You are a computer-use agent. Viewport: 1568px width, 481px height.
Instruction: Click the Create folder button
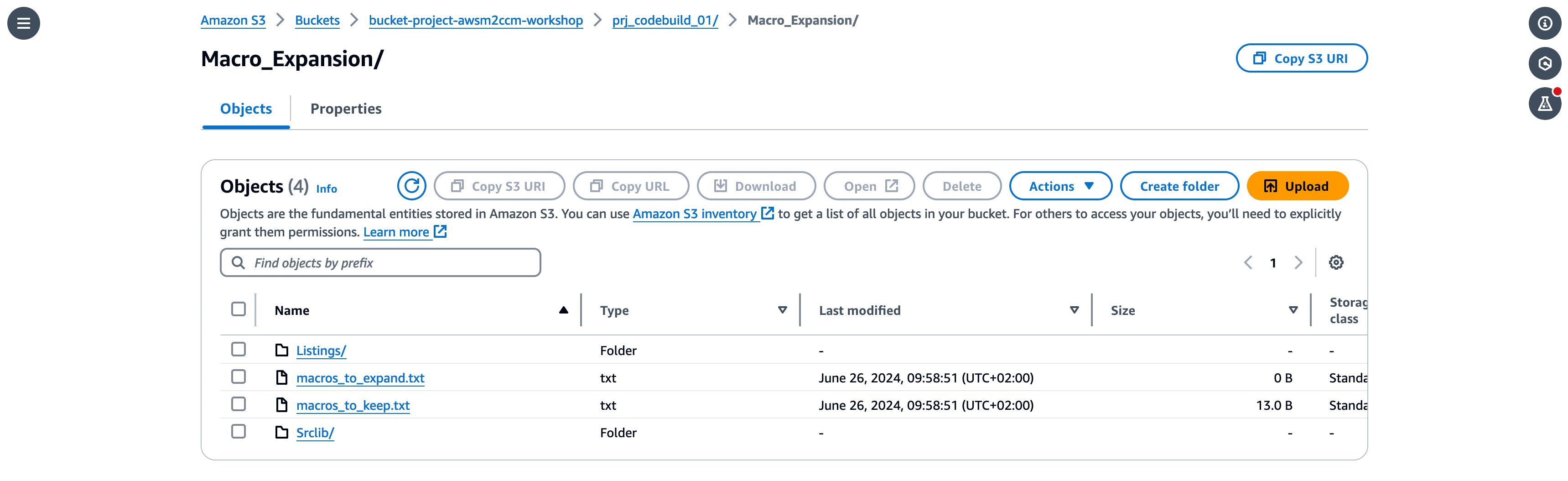coord(1179,186)
